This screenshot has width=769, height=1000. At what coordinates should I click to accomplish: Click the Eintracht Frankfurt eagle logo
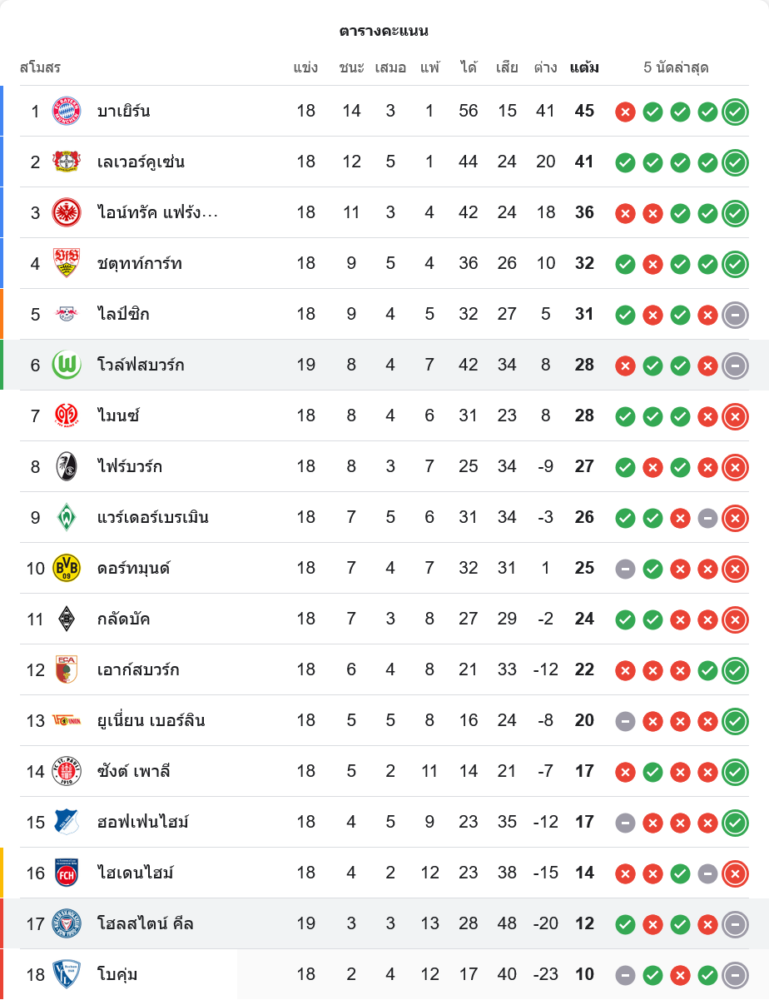(67, 212)
